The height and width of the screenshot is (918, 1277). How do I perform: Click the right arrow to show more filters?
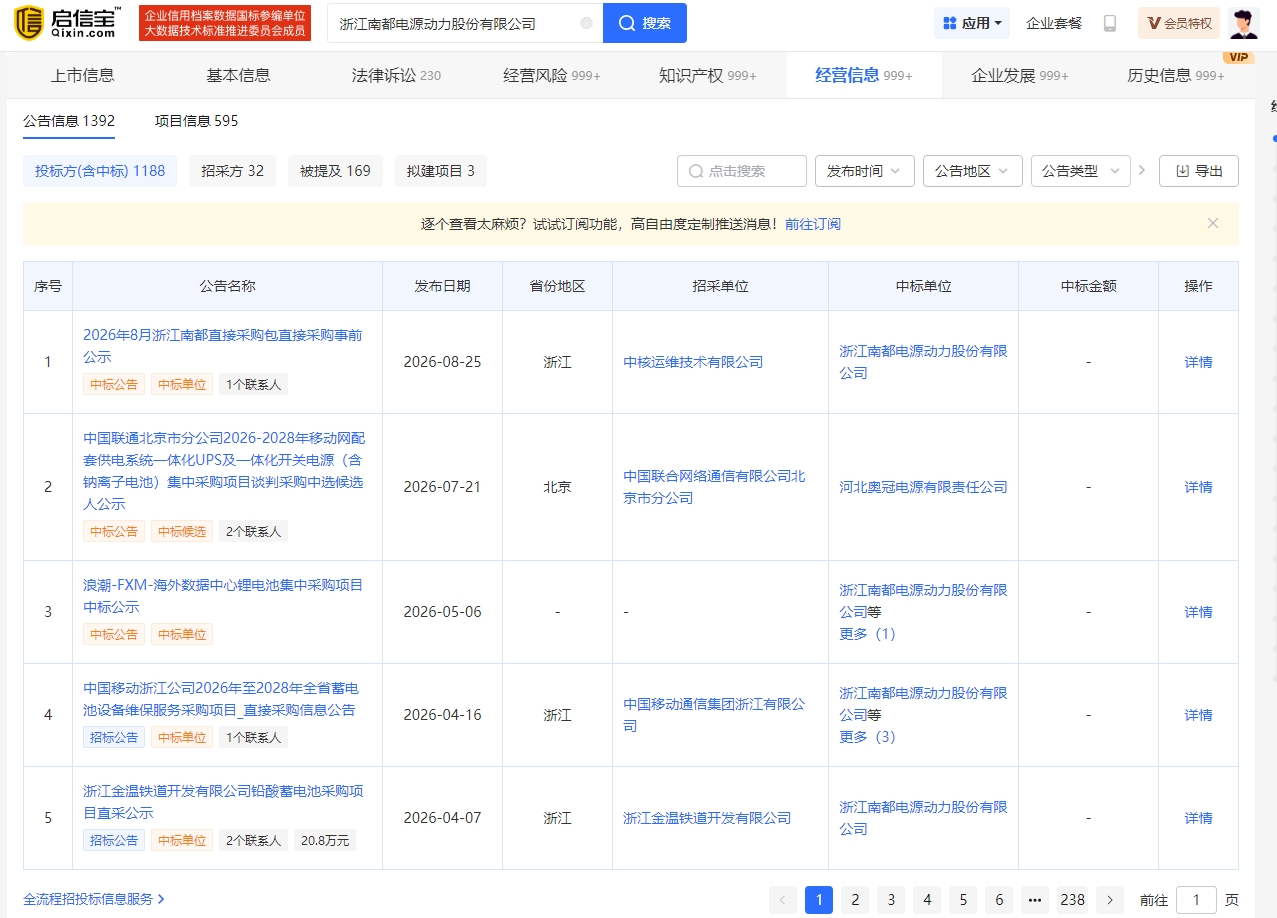[x=1142, y=171]
